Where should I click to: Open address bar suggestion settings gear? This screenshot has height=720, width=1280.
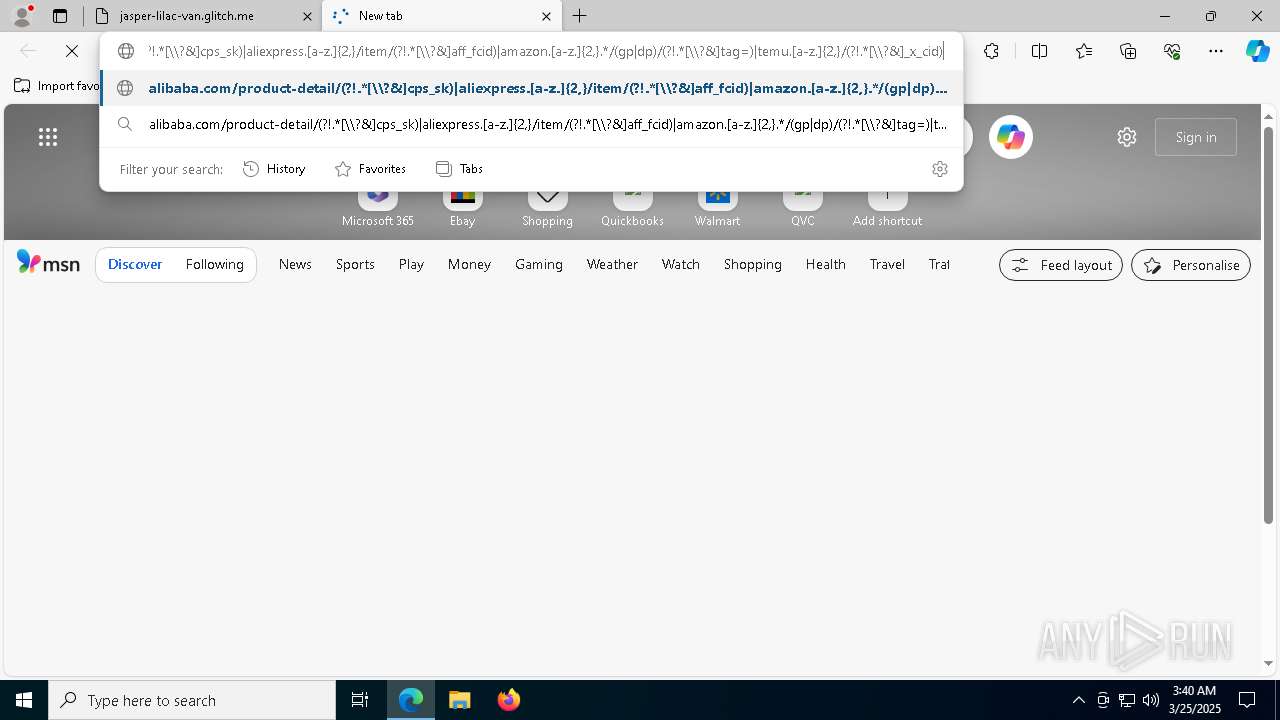pos(939,169)
